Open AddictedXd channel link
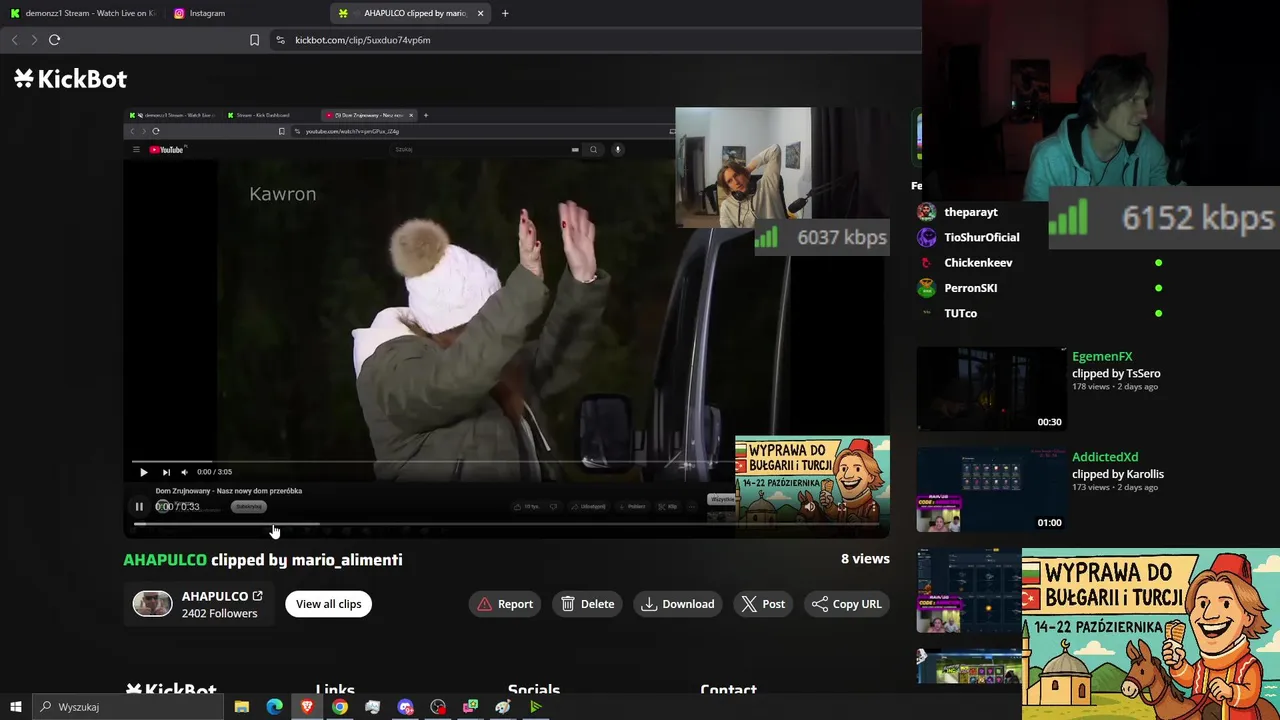This screenshot has height=720, width=1280. point(1105,457)
